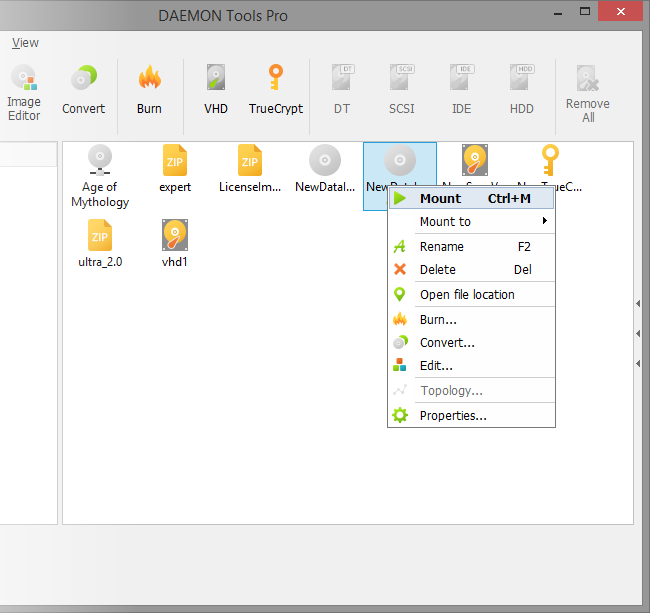This screenshot has width=650, height=613.
Task: Minimize the DAEMON Tools Pro window
Action: pos(558,13)
